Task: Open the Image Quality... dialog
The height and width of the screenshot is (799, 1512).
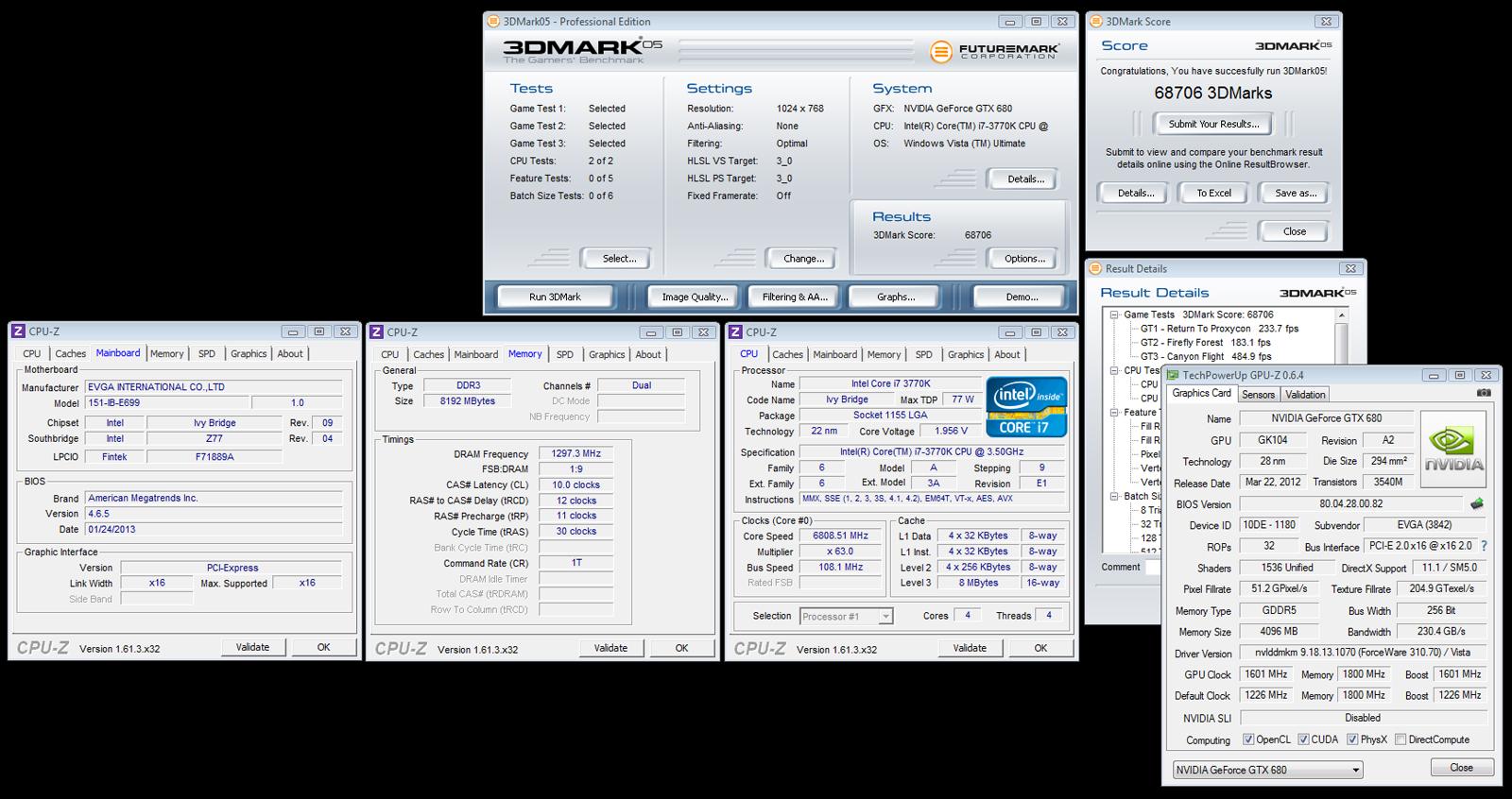Action: tap(695, 297)
